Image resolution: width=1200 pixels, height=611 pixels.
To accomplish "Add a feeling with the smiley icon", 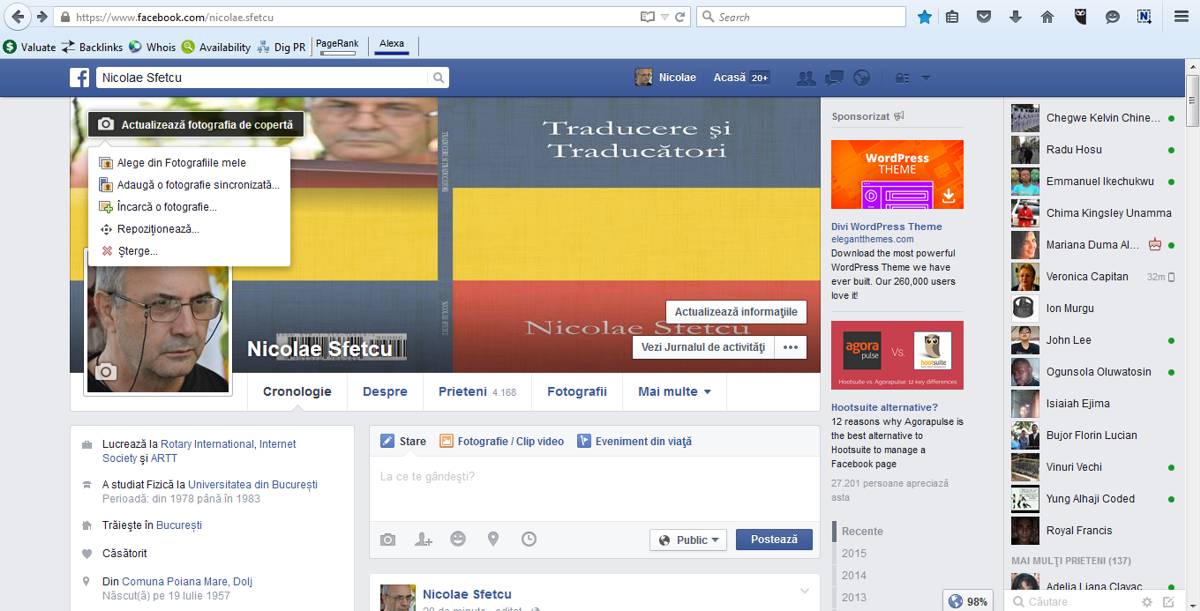I will (x=458, y=539).
